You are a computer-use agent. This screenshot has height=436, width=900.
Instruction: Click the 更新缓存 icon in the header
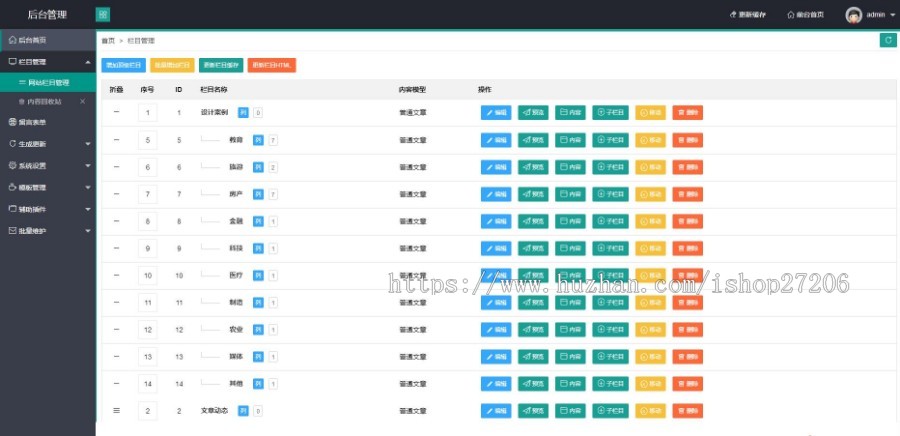[x=733, y=15]
